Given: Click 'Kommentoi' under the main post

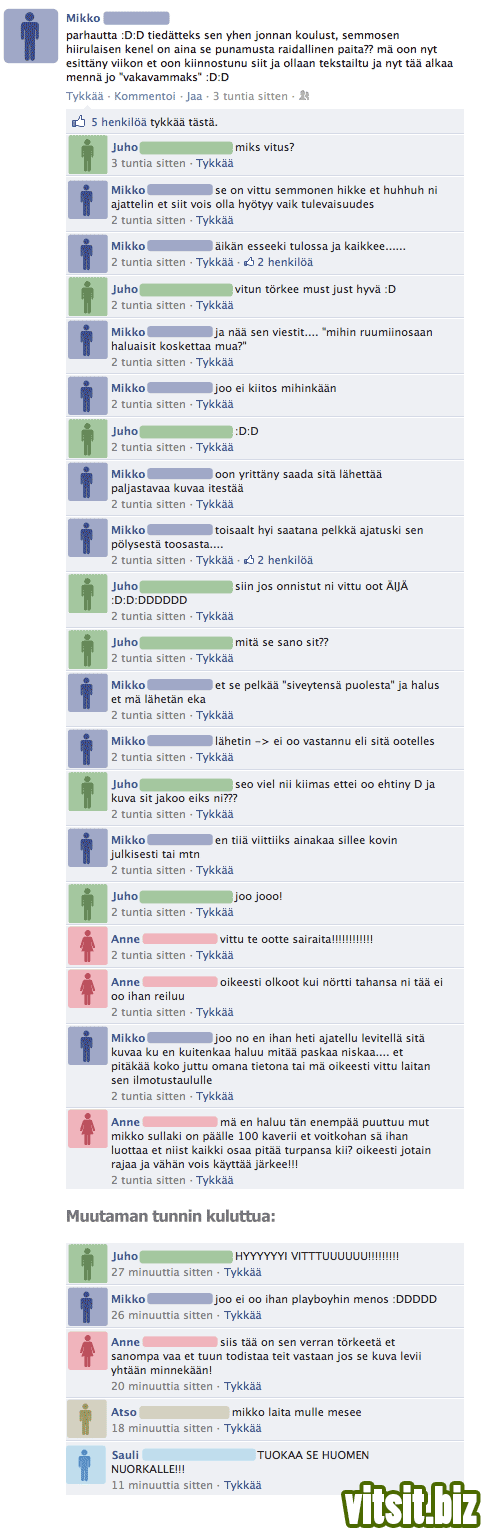Looking at the screenshot, I should point(145,96).
